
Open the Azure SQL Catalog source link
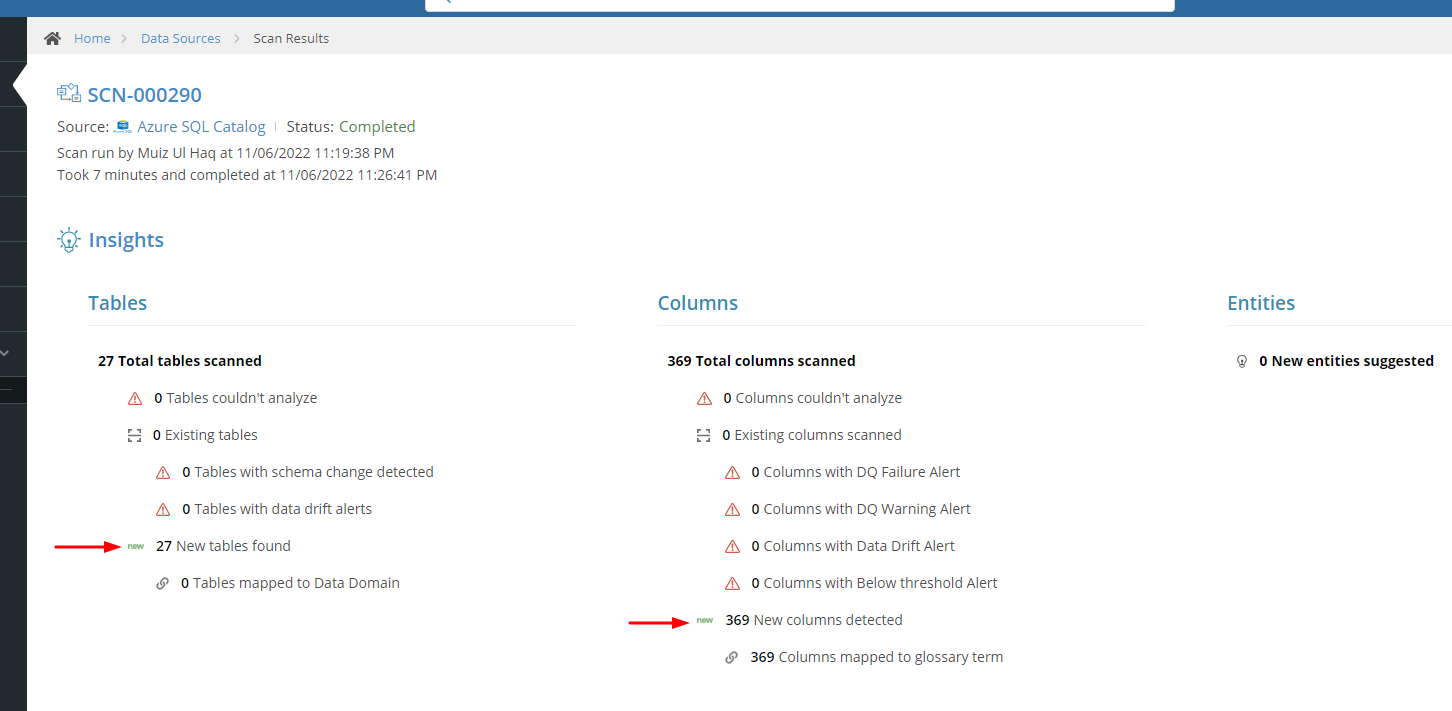coord(201,126)
